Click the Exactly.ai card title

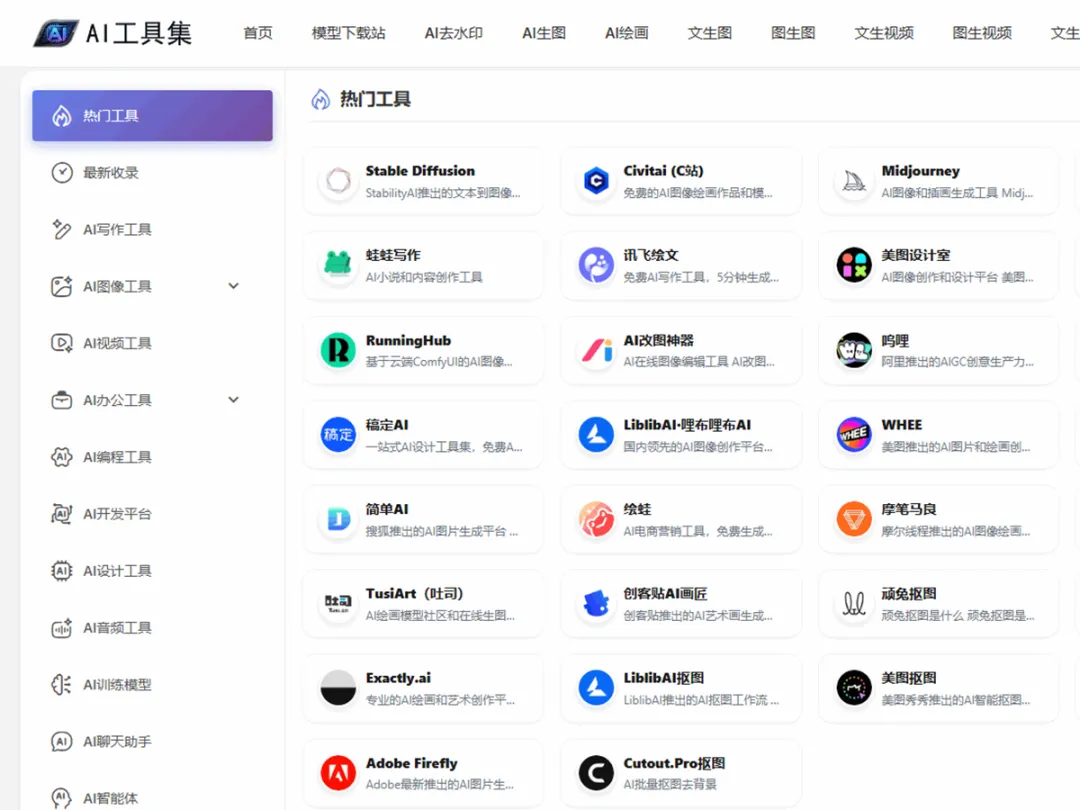coord(398,678)
